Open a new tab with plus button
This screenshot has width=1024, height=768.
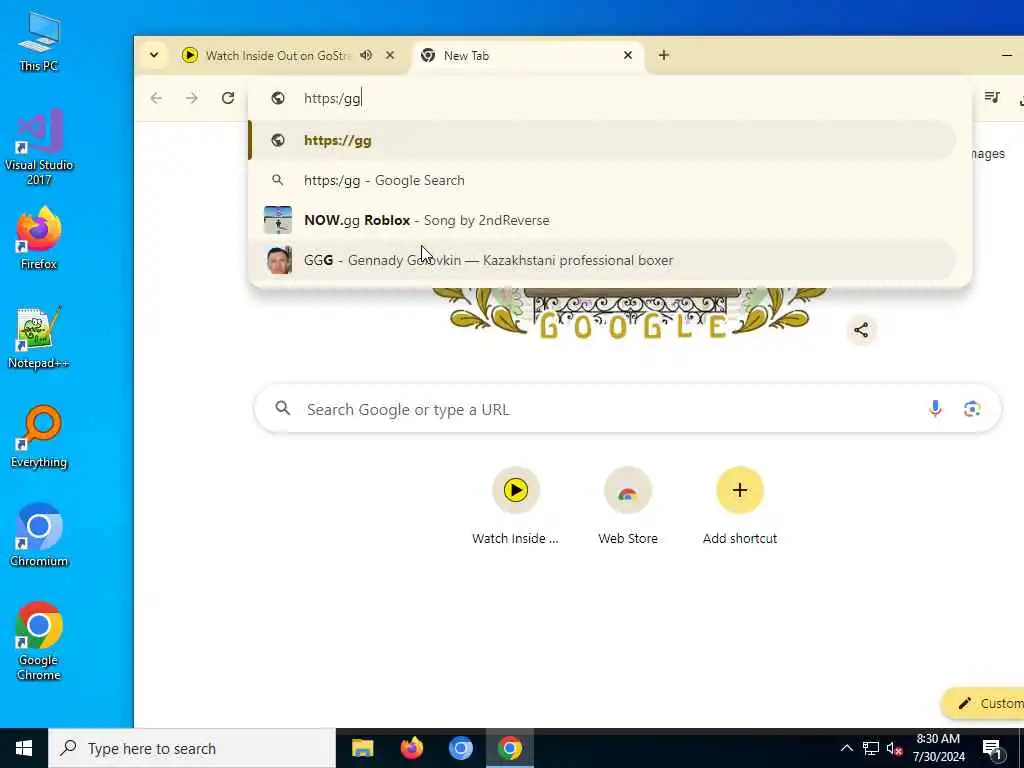(x=664, y=56)
